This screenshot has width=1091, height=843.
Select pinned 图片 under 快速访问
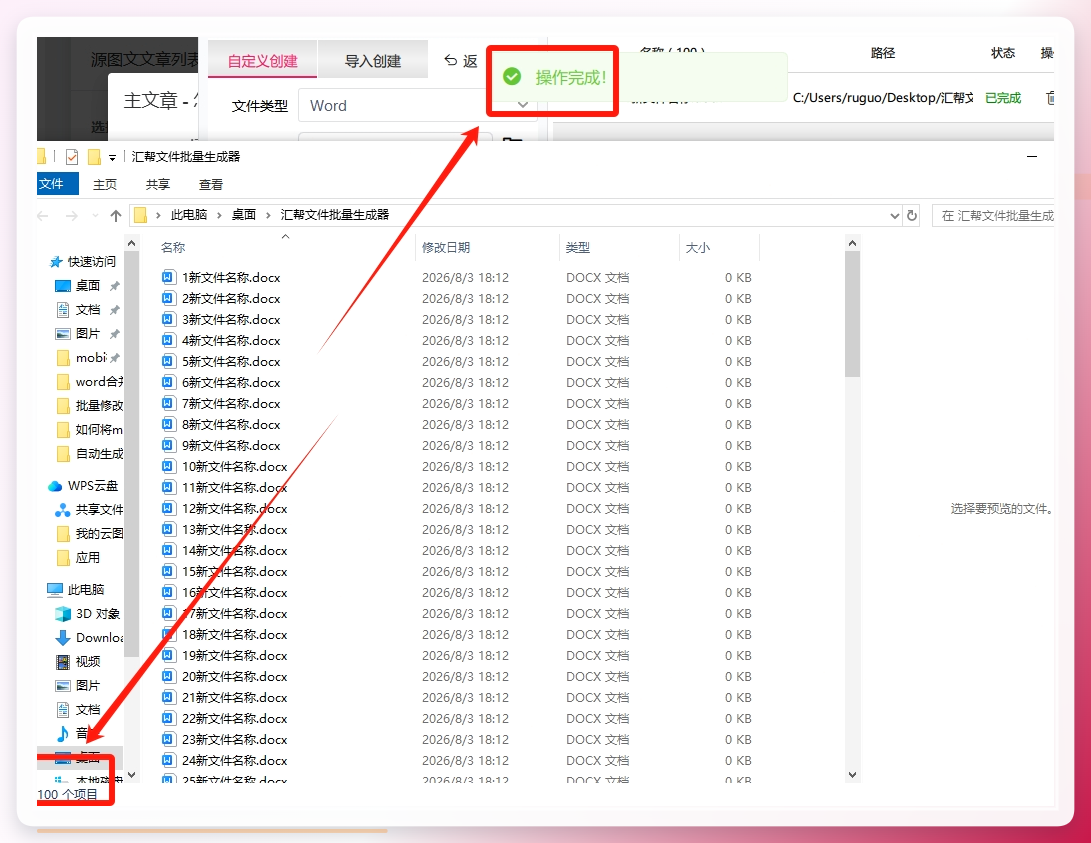(87, 334)
